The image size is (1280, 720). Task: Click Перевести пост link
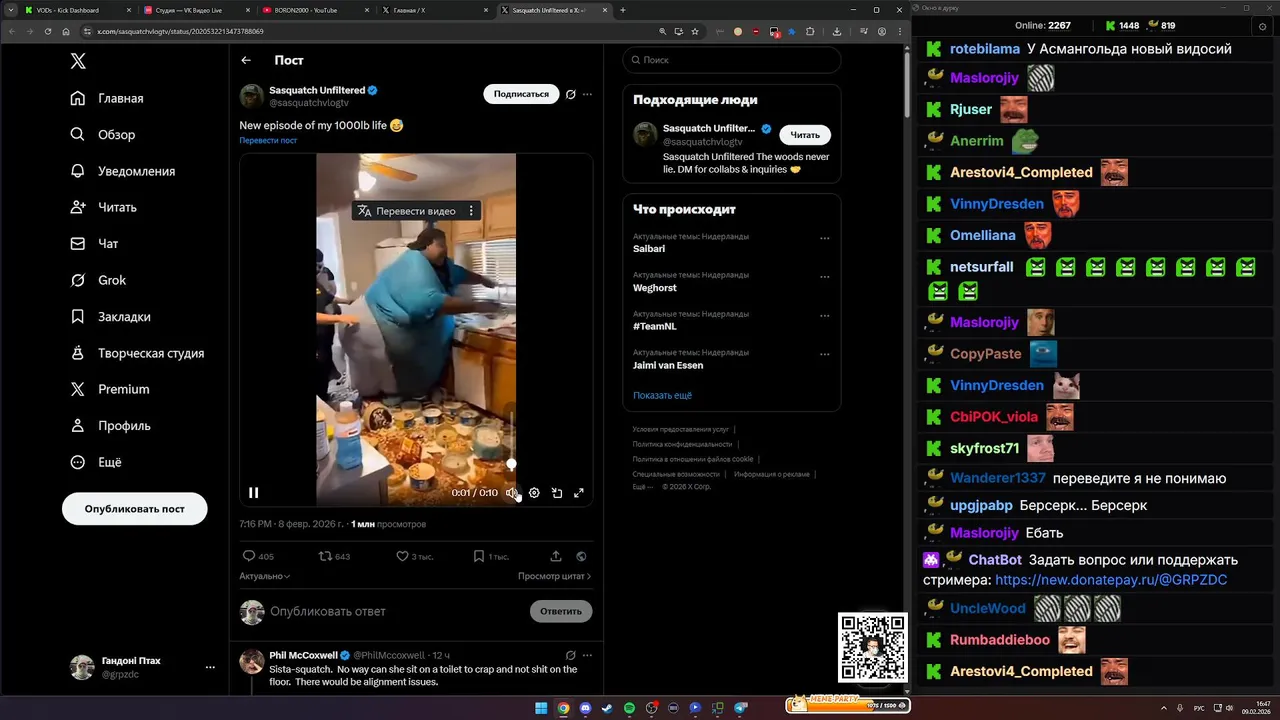pos(268,140)
